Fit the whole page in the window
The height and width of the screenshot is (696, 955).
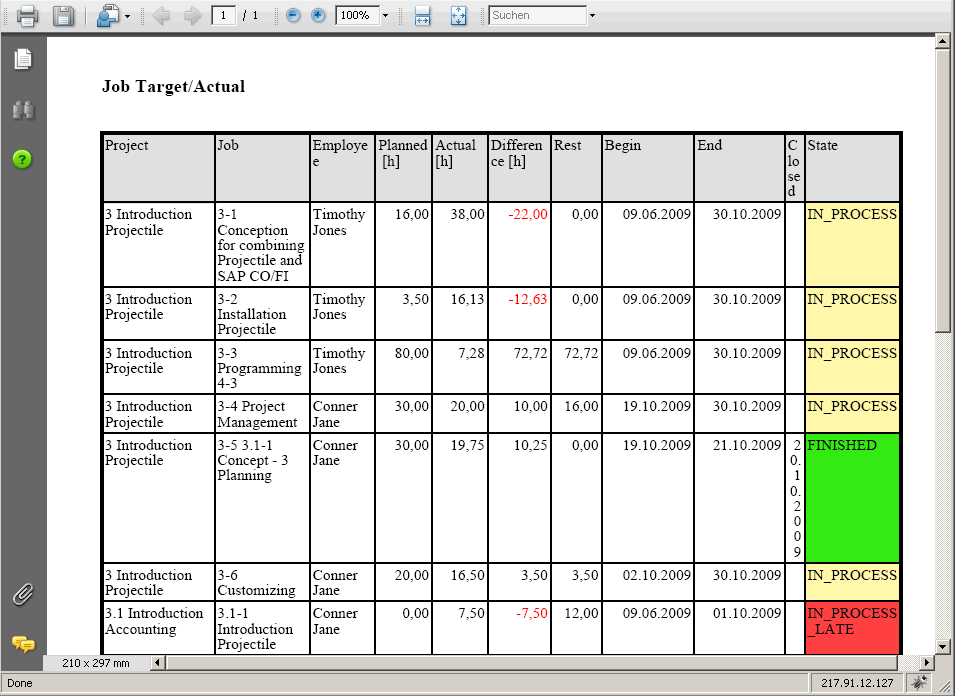[x=458, y=16]
